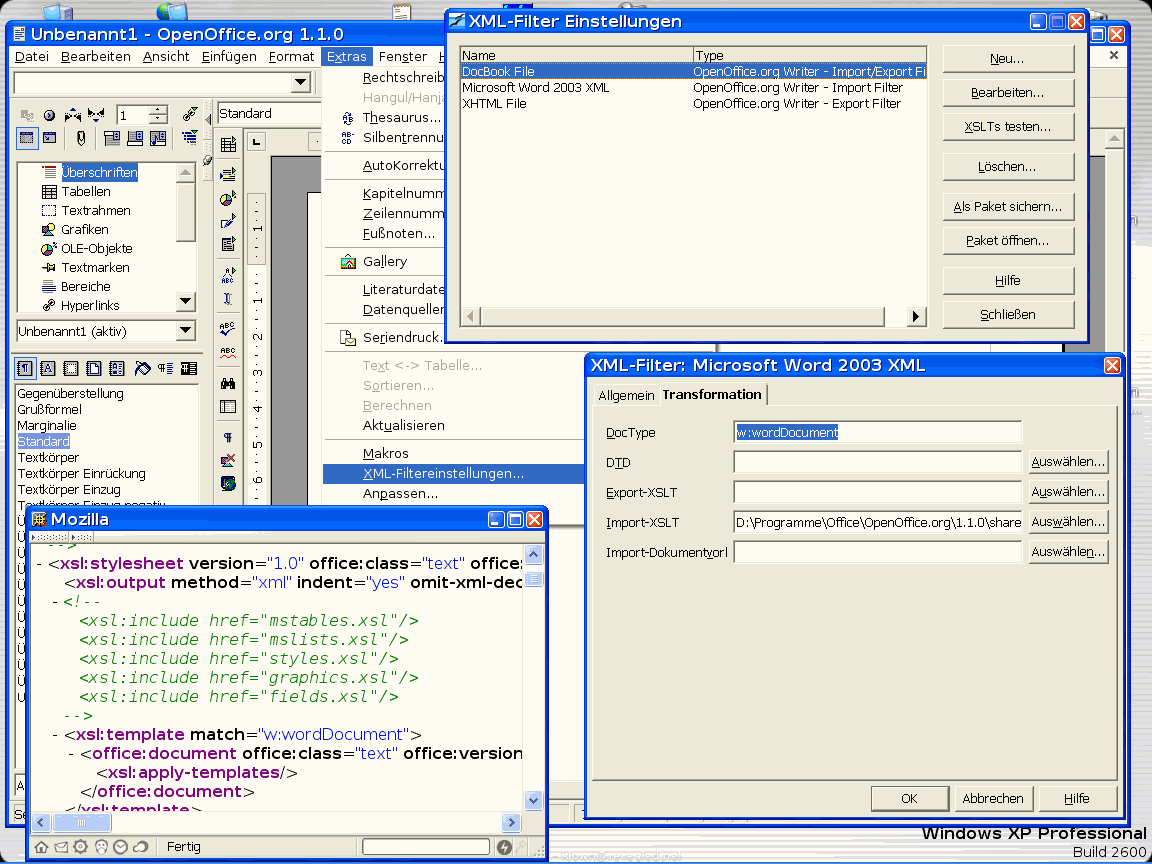
Task: Collapse the xsl:stylesheet node in Mozilla
Action: coord(39,563)
